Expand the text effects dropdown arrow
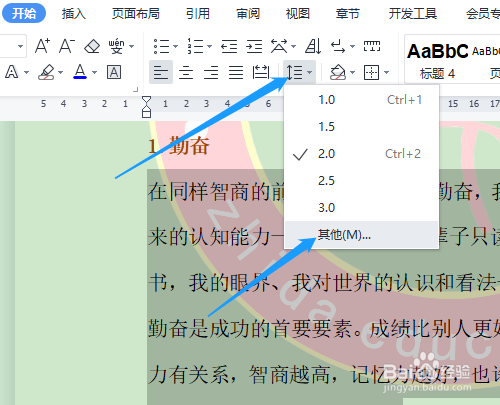 26,72
